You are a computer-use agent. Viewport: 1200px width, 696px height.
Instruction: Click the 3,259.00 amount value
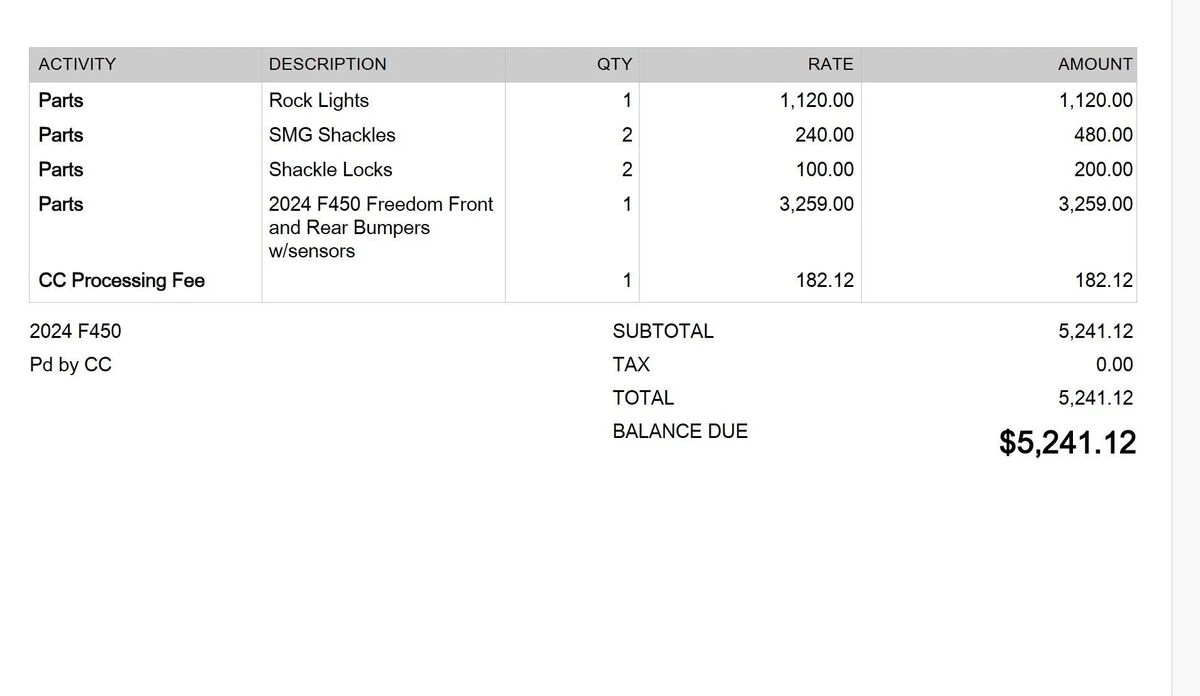tap(1095, 204)
